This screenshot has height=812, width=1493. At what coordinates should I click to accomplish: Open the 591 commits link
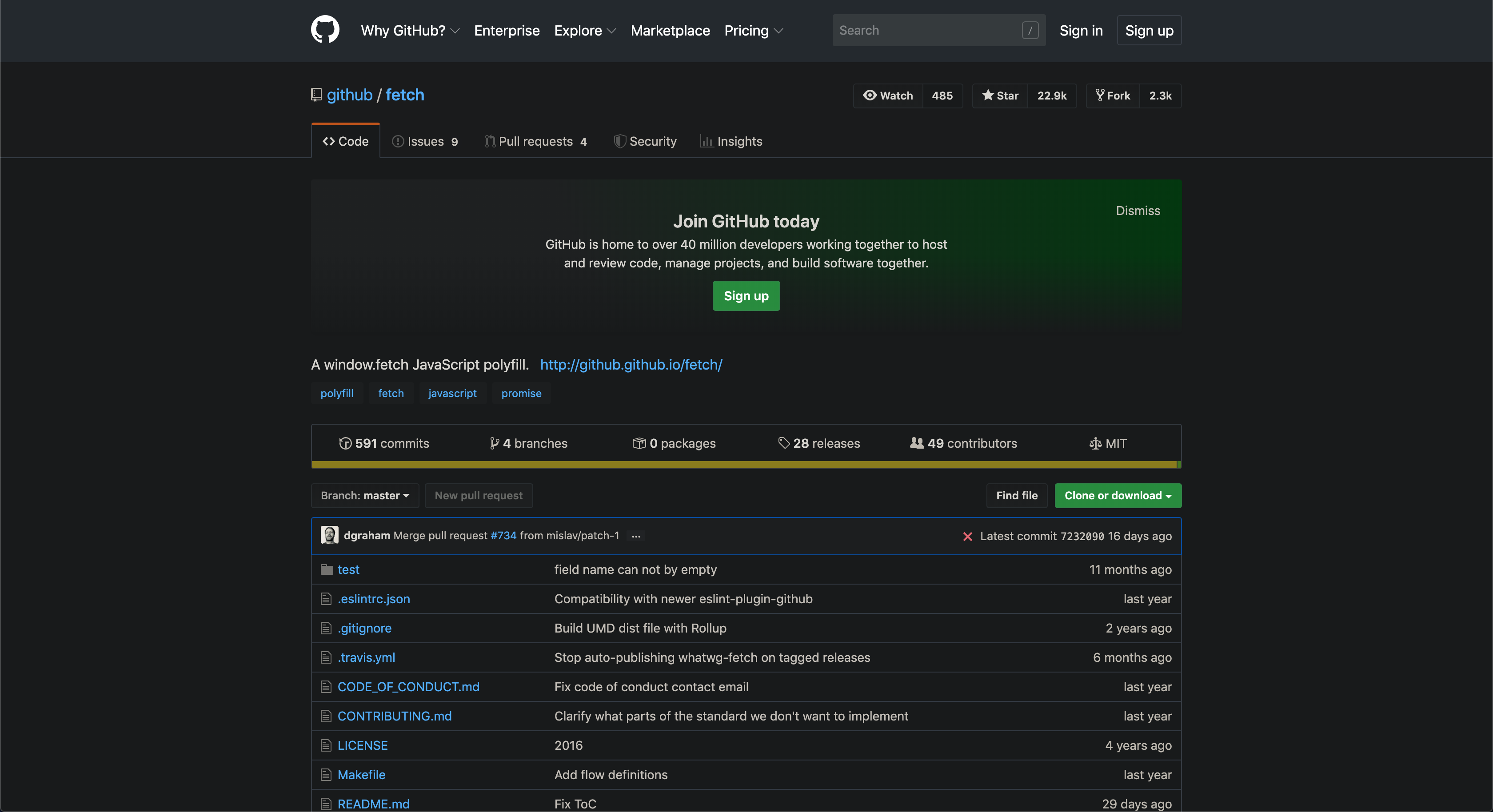(383, 443)
